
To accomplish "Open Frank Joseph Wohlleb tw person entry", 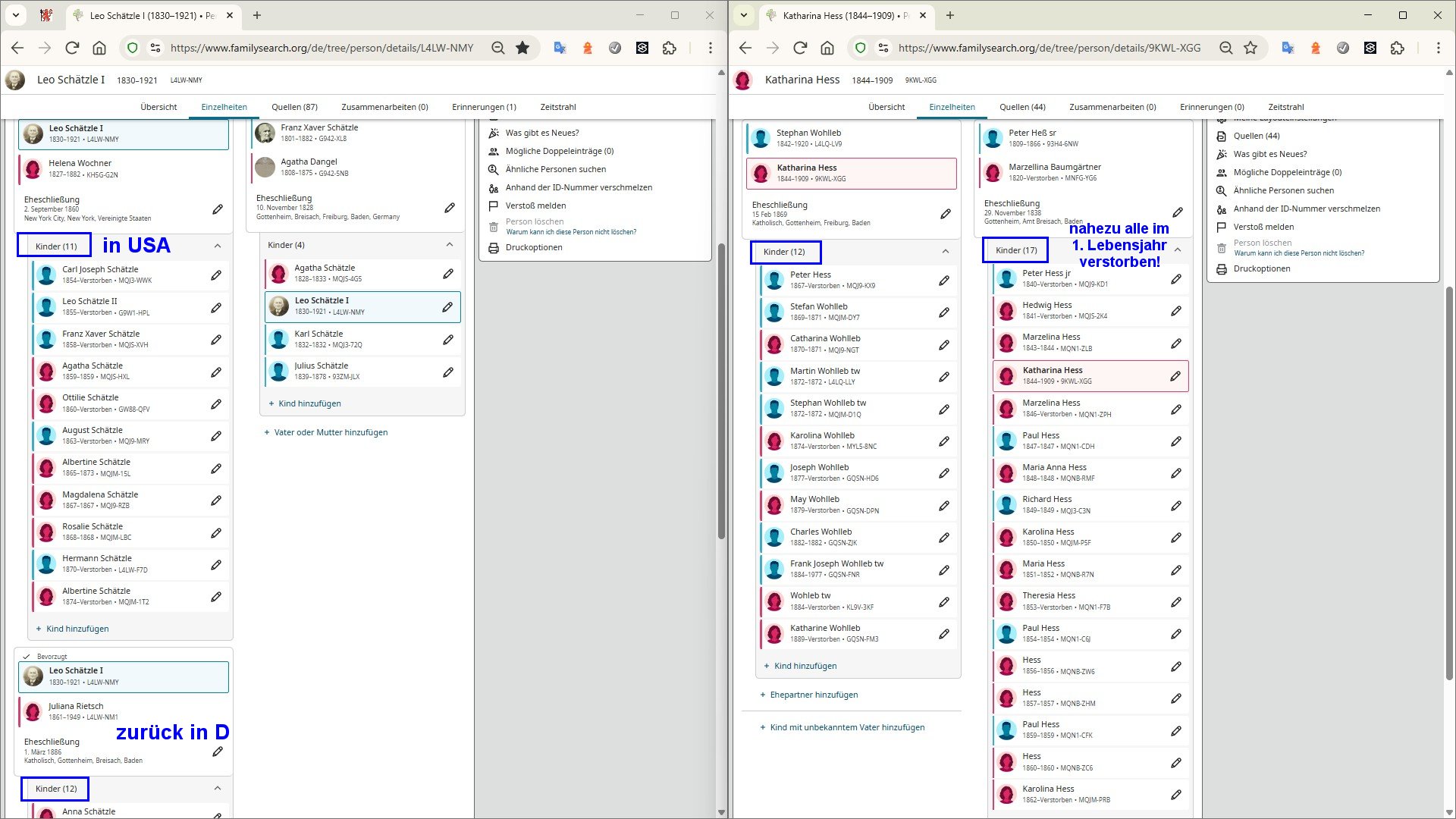I will (x=836, y=563).
